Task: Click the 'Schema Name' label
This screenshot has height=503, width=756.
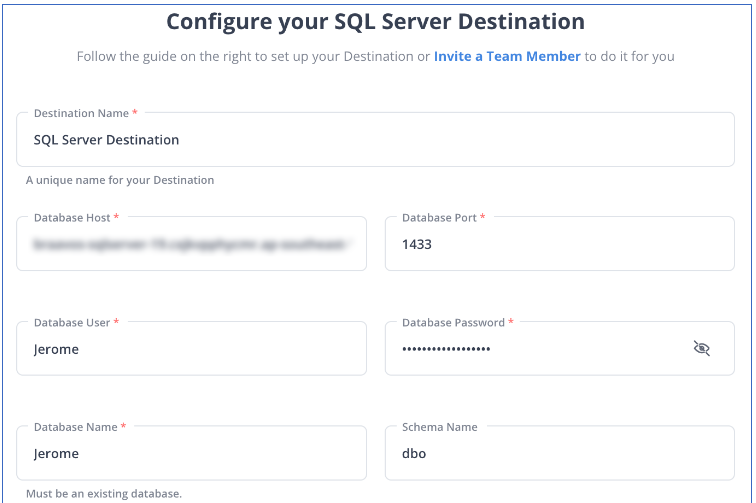Action: [x=440, y=427]
